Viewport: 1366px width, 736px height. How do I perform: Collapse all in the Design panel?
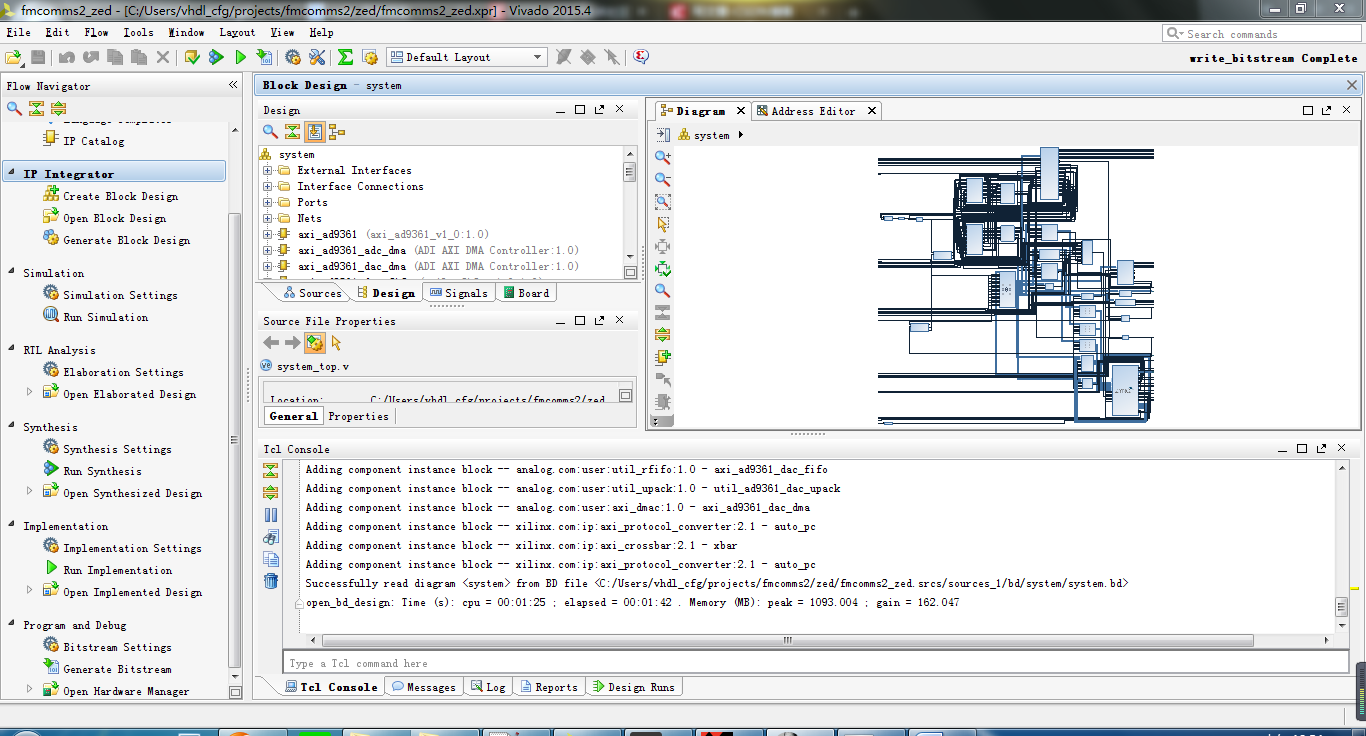[x=292, y=131]
